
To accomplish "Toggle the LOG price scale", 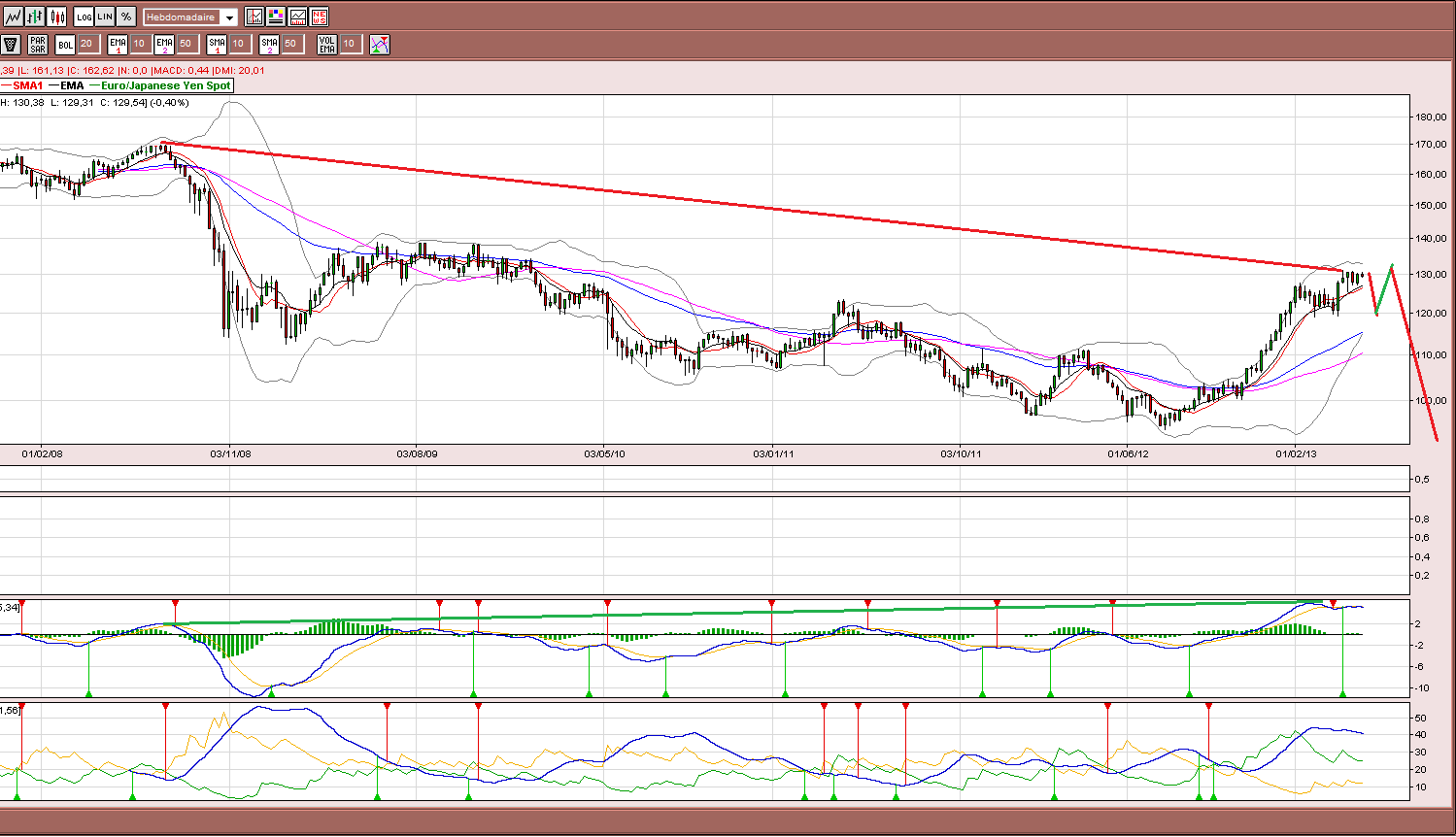I will point(85,17).
